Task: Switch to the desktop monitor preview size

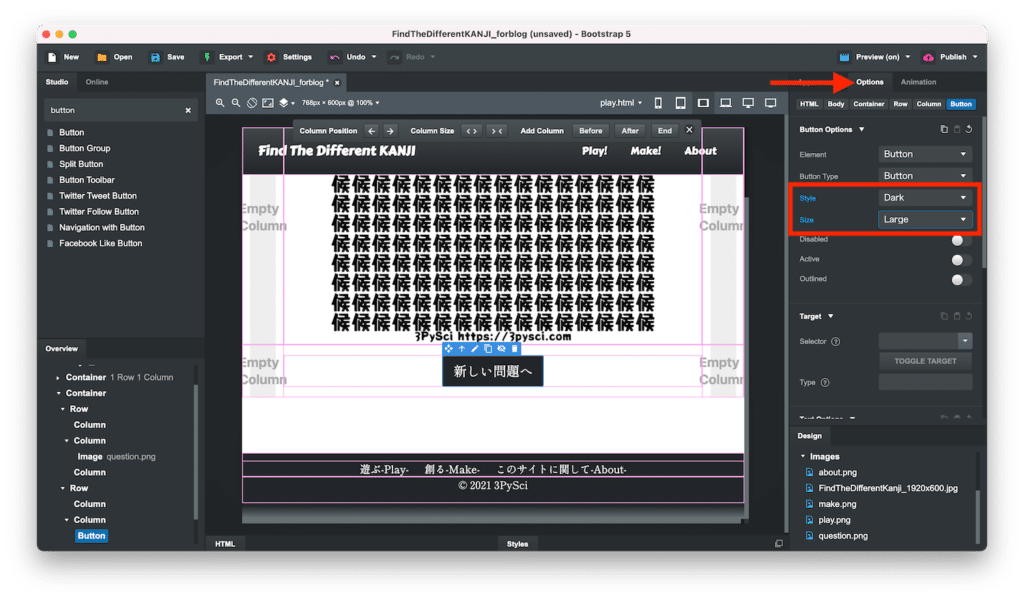Action: (x=748, y=103)
